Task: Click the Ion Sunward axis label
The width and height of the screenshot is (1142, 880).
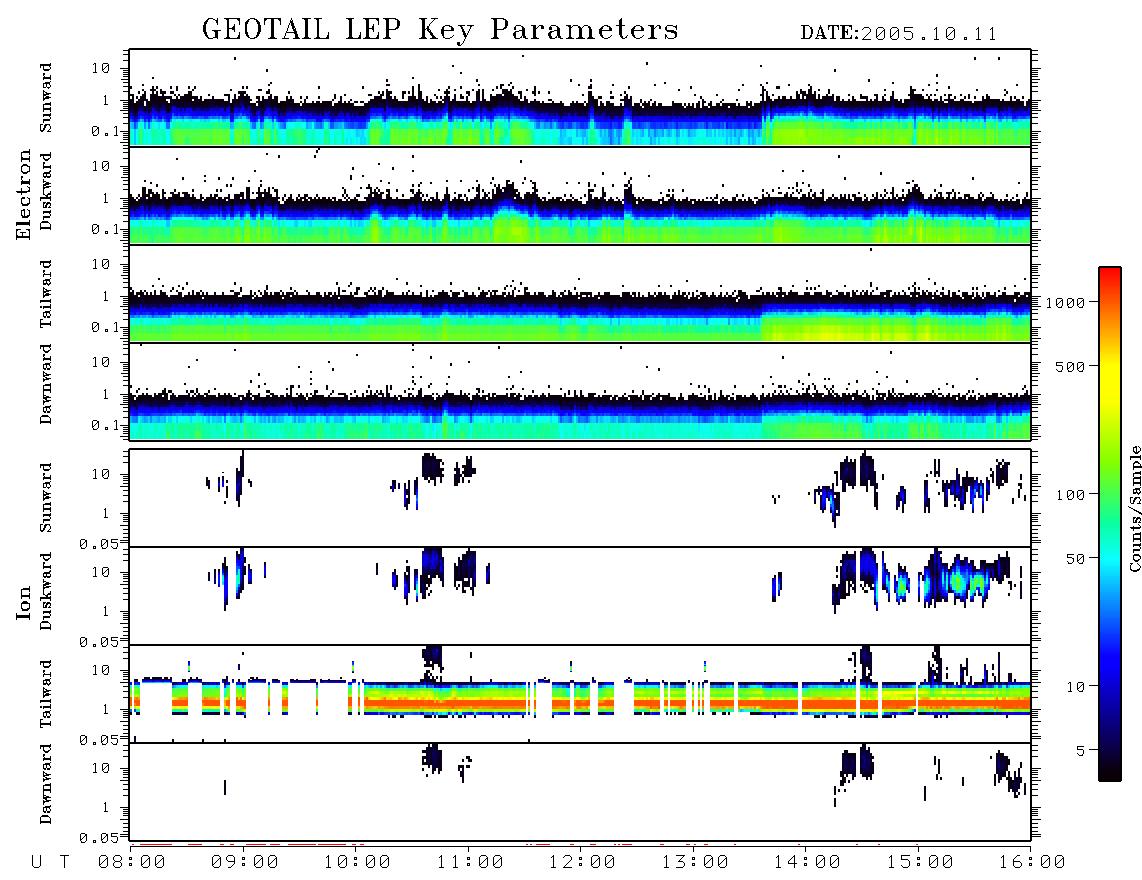Action: pyautogui.click(x=46, y=498)
